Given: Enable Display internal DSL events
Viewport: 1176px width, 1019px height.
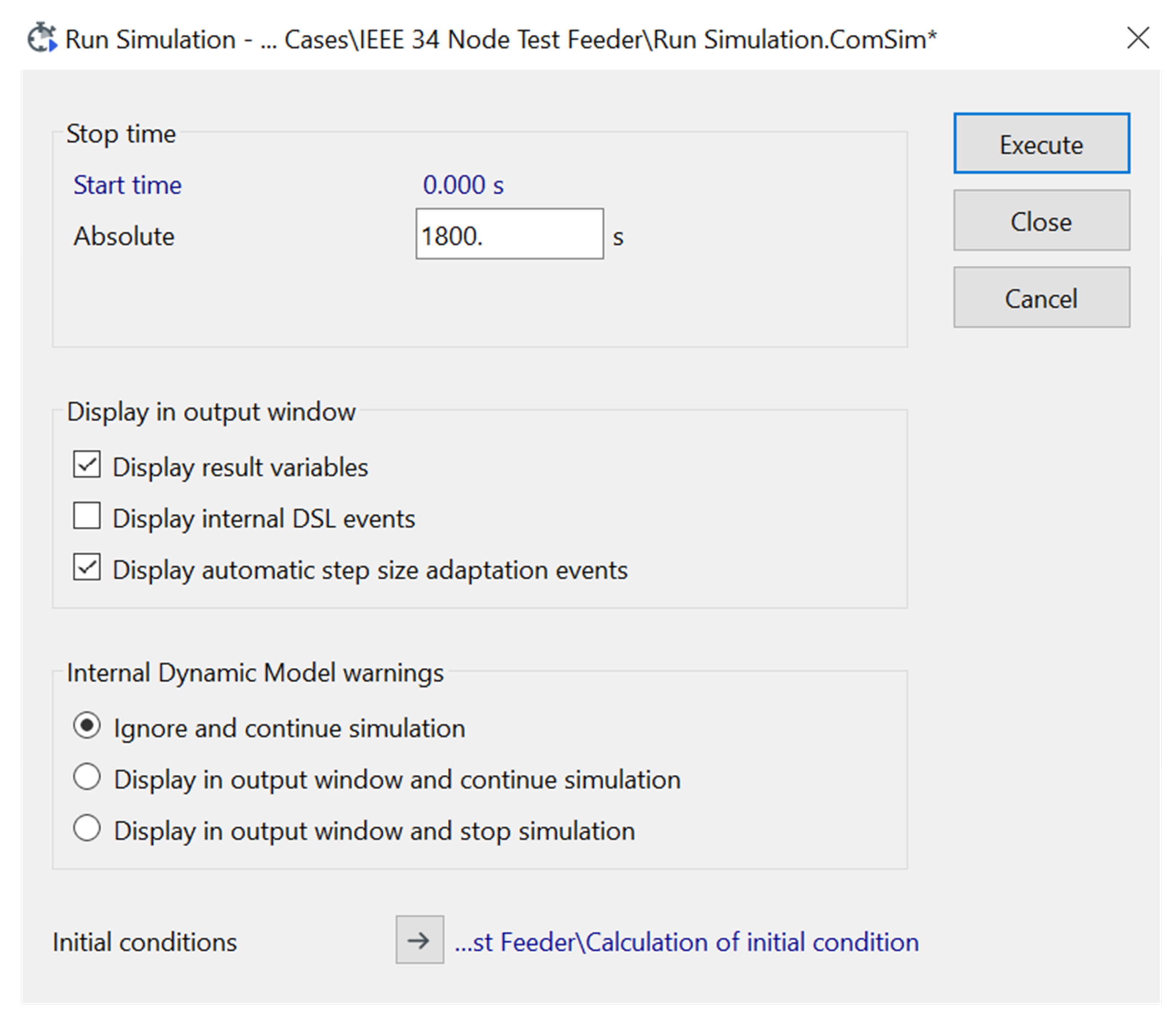Looking at the screenshot, I should click(87, 516).
